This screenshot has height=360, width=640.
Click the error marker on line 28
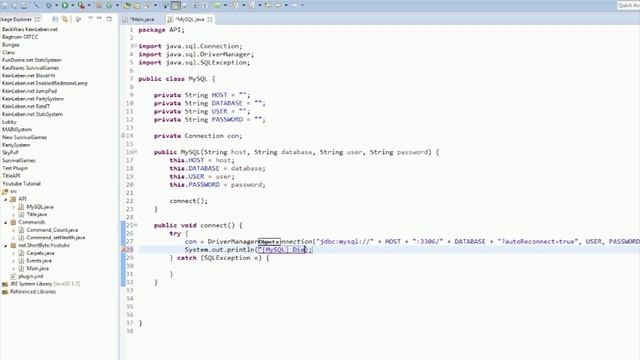coord(123,250)
